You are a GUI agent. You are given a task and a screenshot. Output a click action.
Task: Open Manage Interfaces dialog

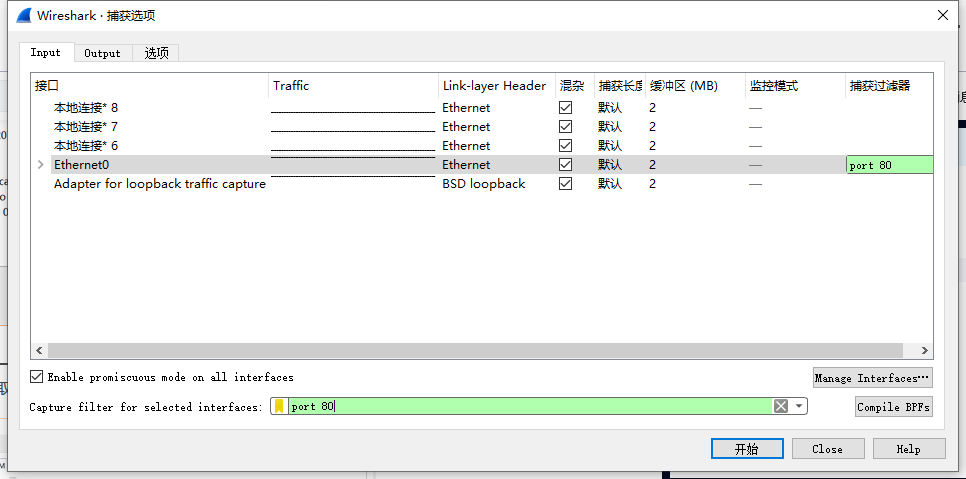click(872, 377)
